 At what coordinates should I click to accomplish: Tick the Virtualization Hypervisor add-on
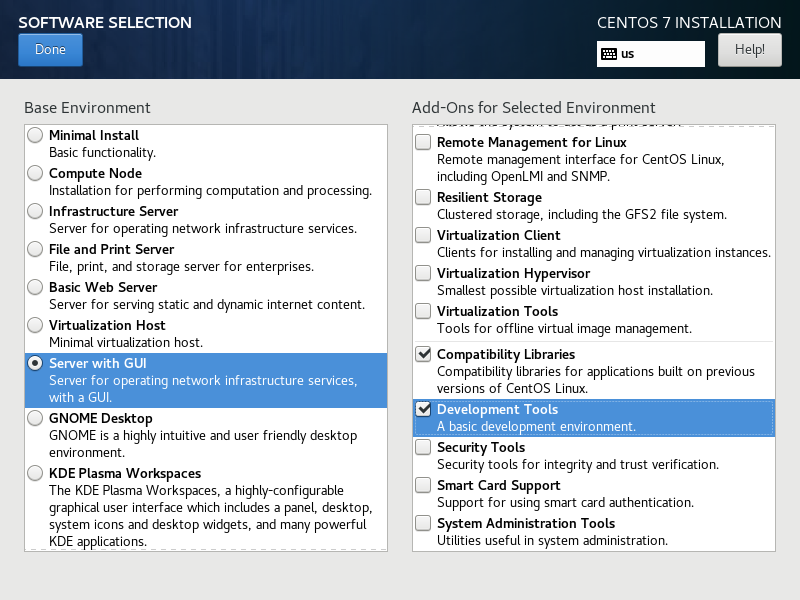424,274
